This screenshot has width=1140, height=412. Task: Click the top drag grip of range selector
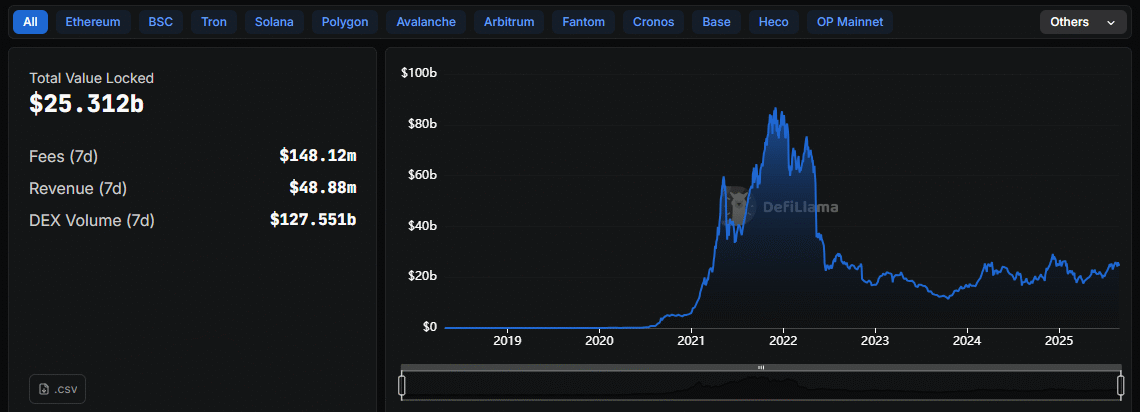coord(761,367)
